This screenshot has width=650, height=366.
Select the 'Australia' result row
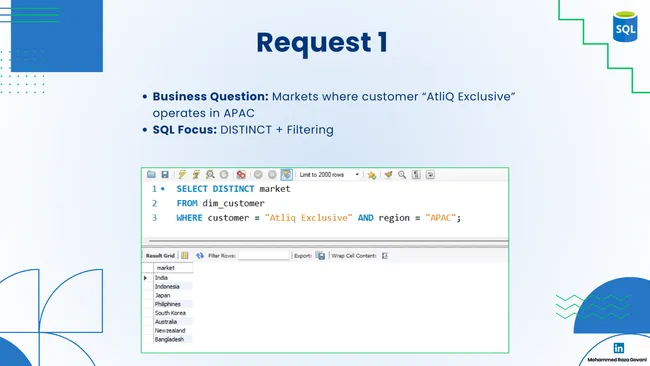(x=173, y=322)
